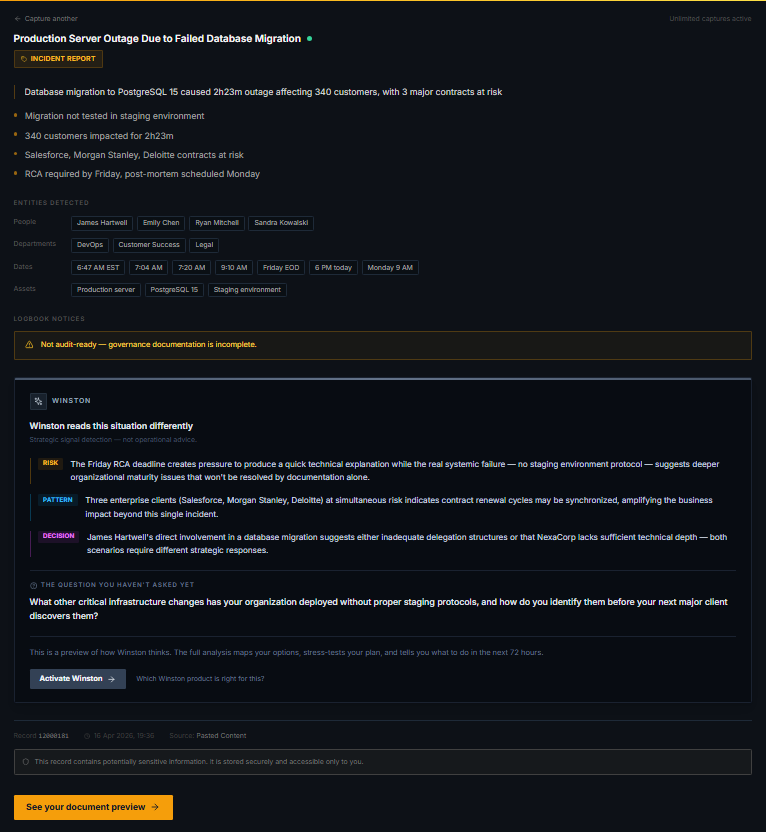Click the tag icon in Incident Report badge
Viewport: 766px width, 832px height.
(24, 59)
